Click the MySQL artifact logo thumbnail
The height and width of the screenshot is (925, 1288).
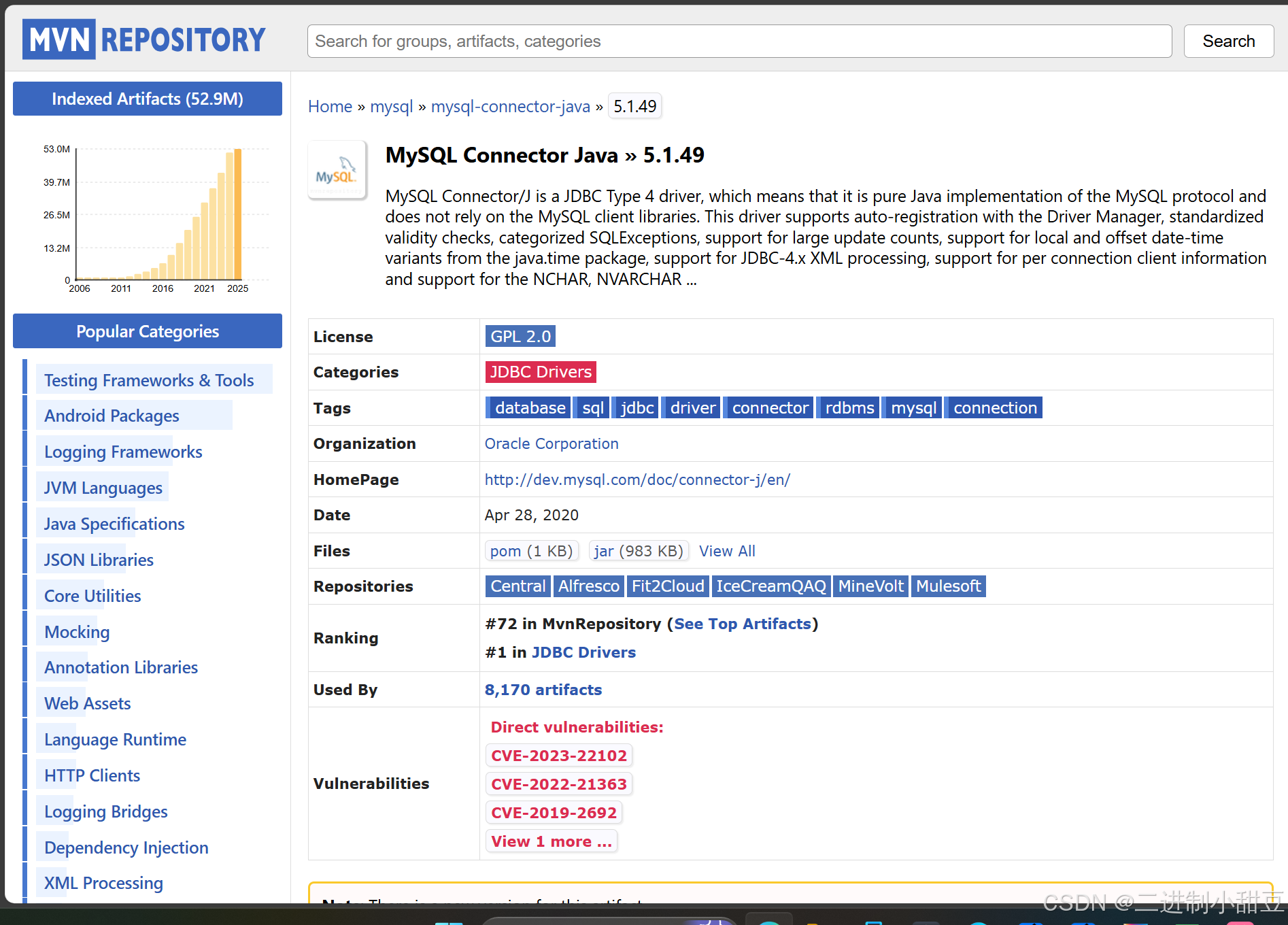tap(337, 170)
